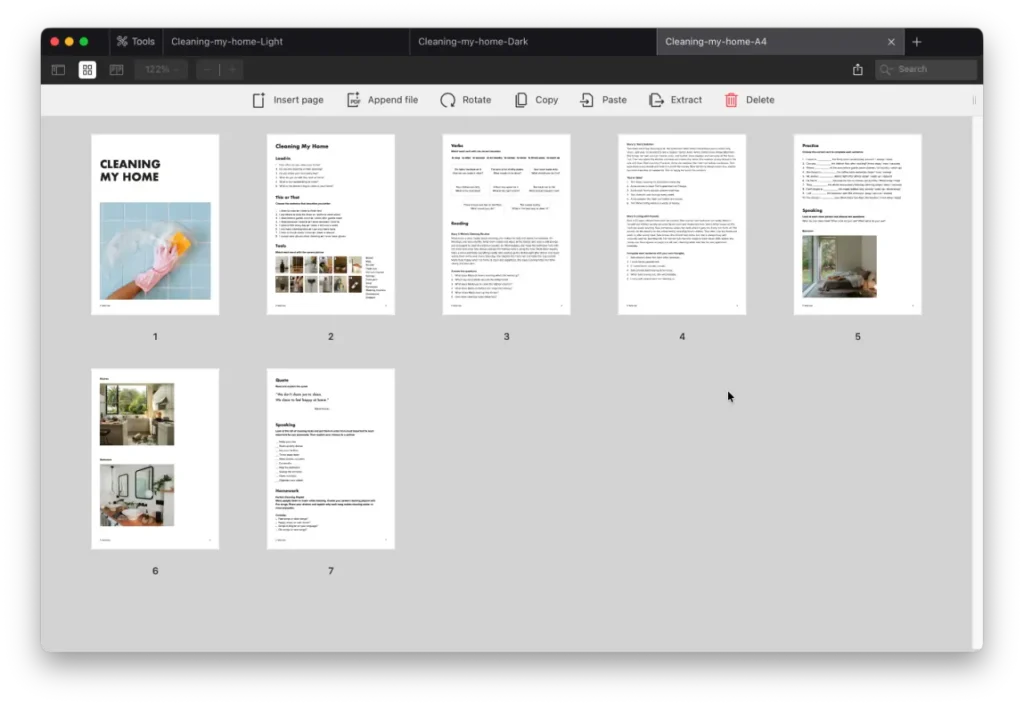Select the page 1 cover thumbnail
The image size is (1024, 706).
click(x=155, y=224)
